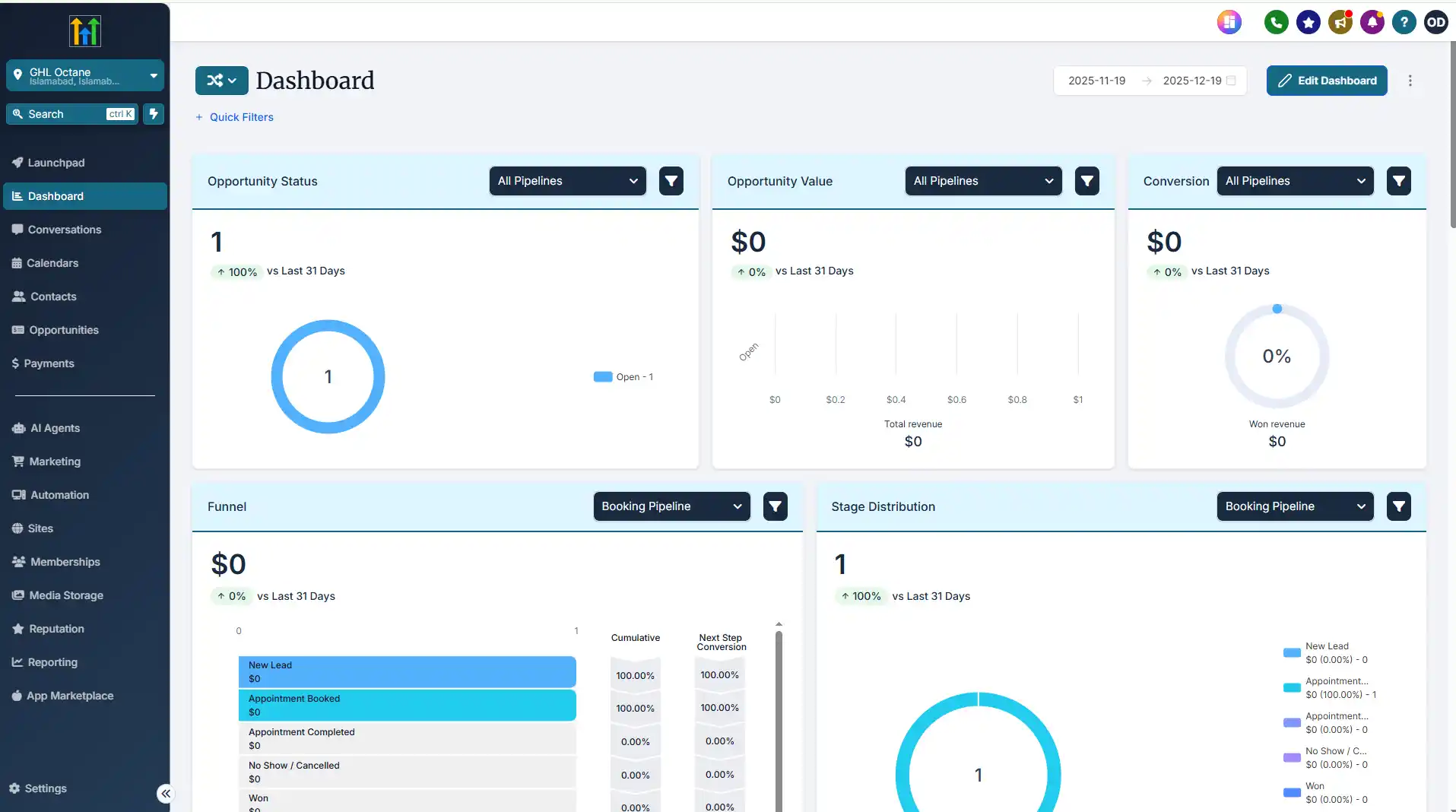
Task: Open the App Marketplace menu item
Action: click(x=71, y=695)
